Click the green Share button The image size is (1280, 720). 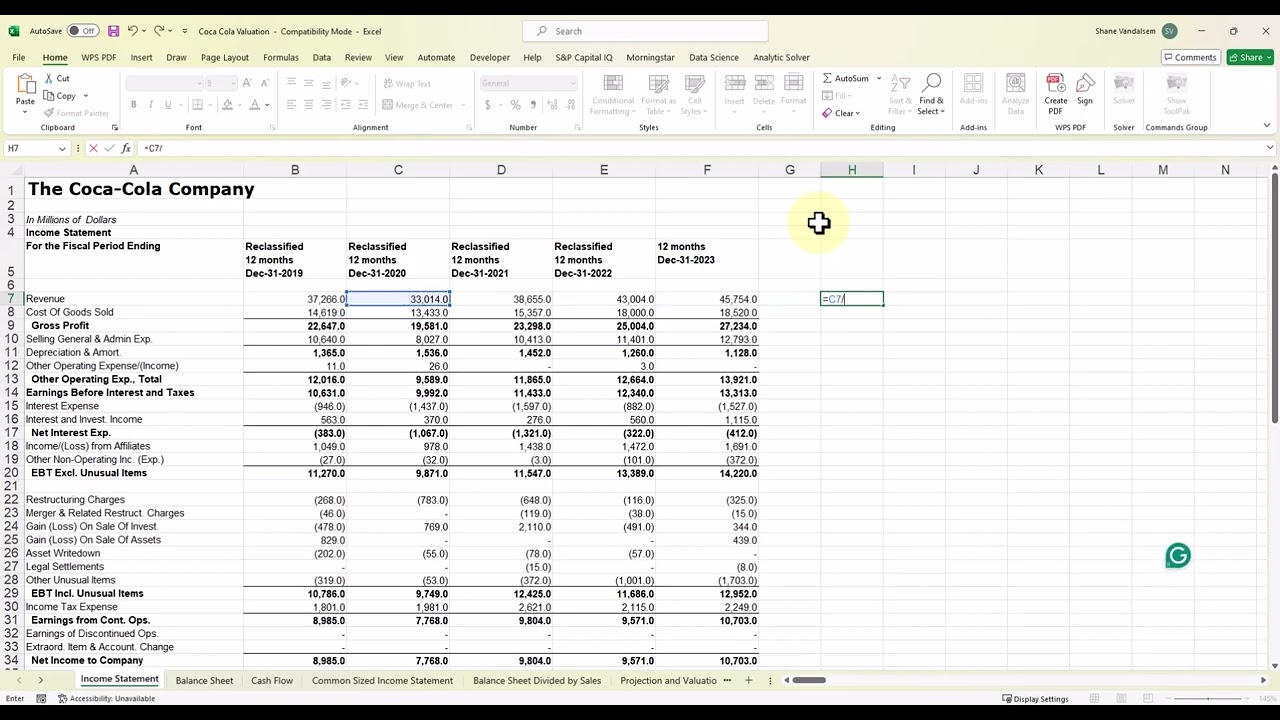point(1248,57)
